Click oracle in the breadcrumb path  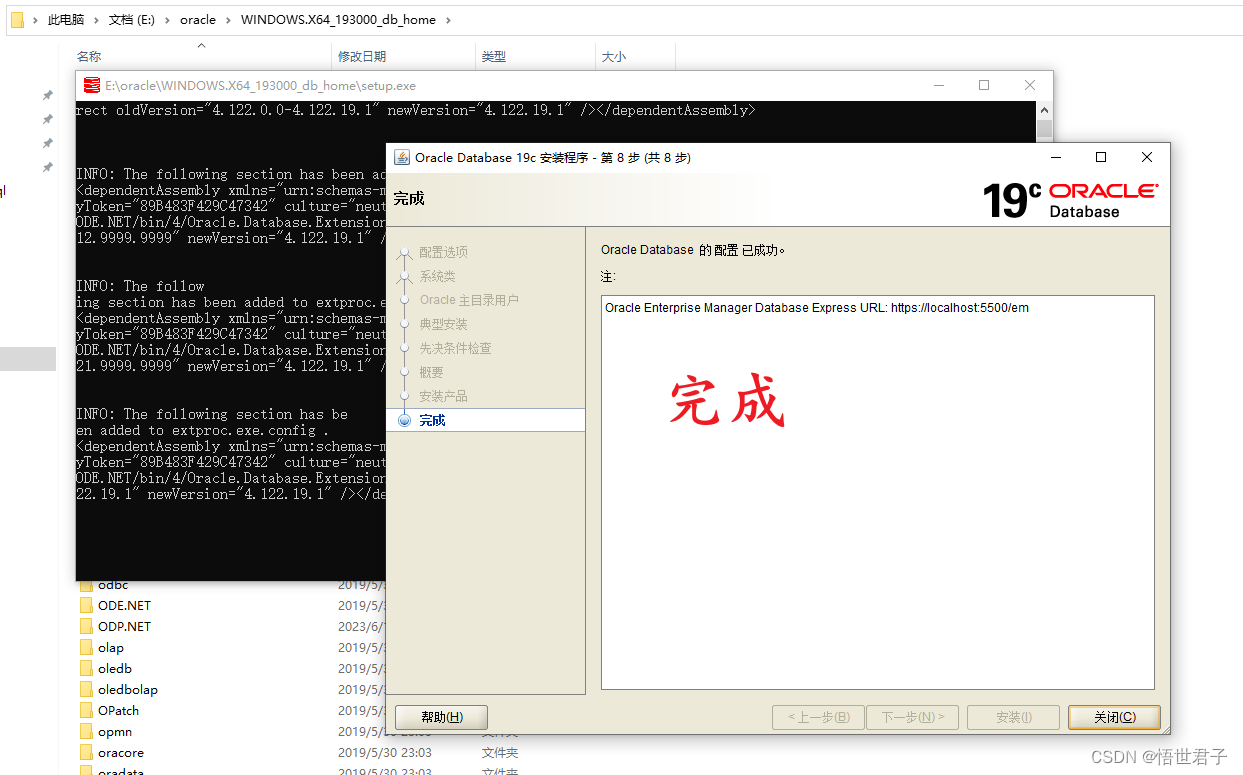click(x=198, y=20)
